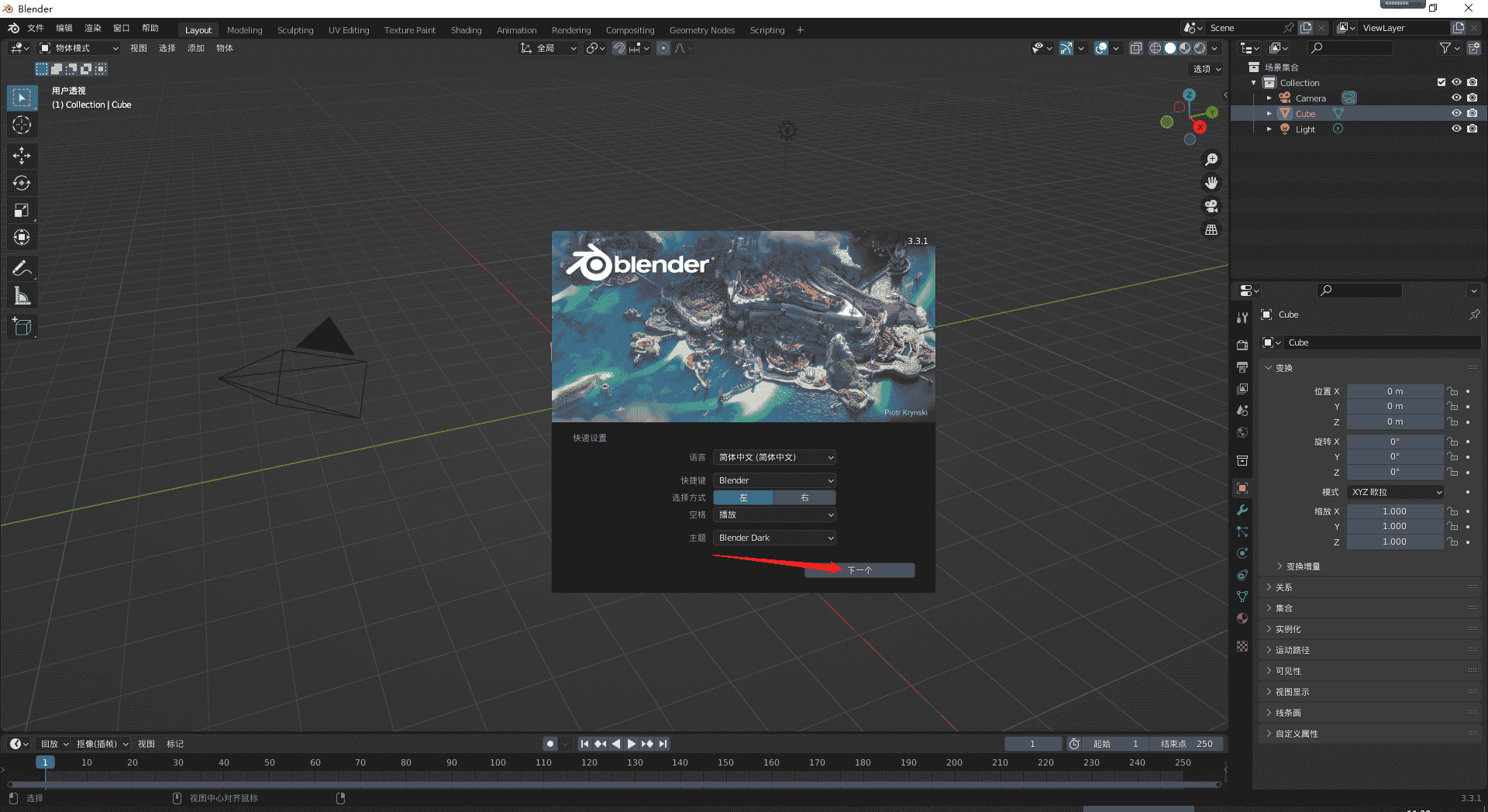
Task: Click the pan view hand icon
Action: [x=1211, y=183]
